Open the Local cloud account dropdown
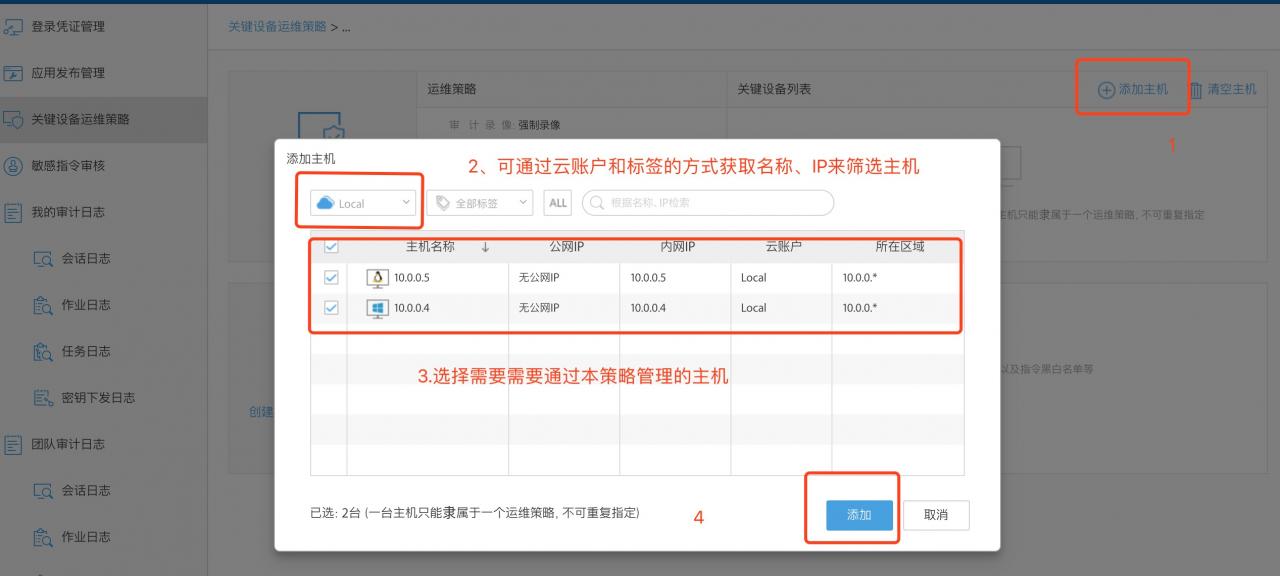Screen dimensions: 1280x576 (364, 203)
